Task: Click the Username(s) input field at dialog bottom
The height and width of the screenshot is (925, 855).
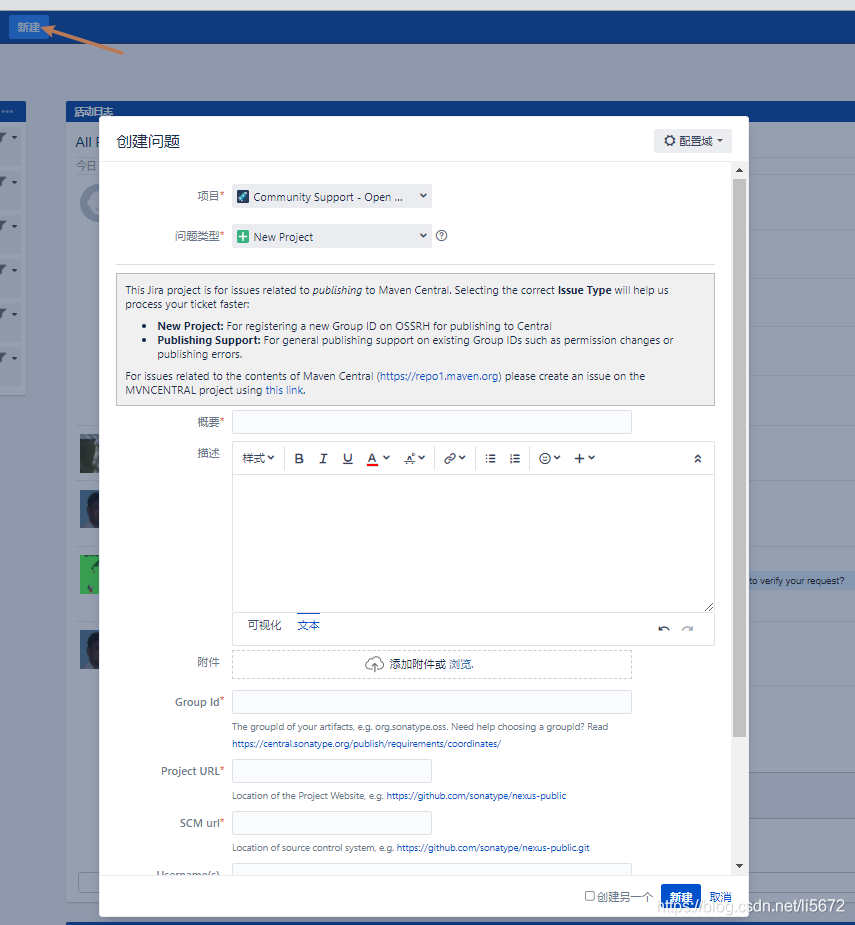Action: [x=431, y=870]
